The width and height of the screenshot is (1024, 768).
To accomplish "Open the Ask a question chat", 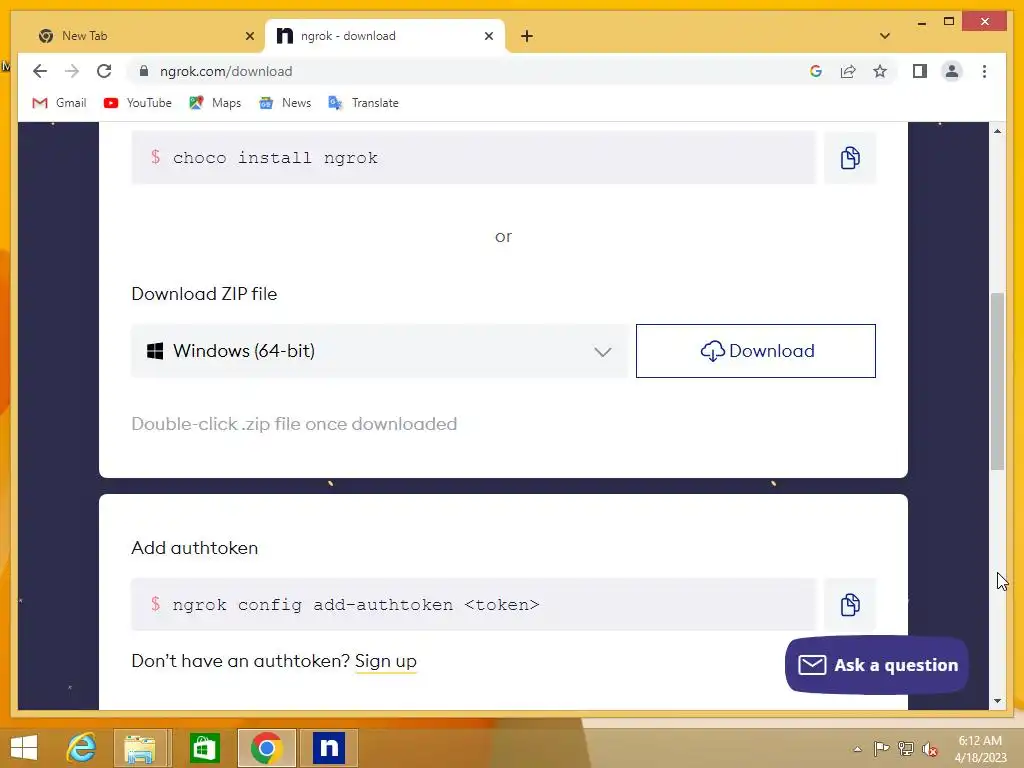I will pyautogui.click(x=876, y=665).
